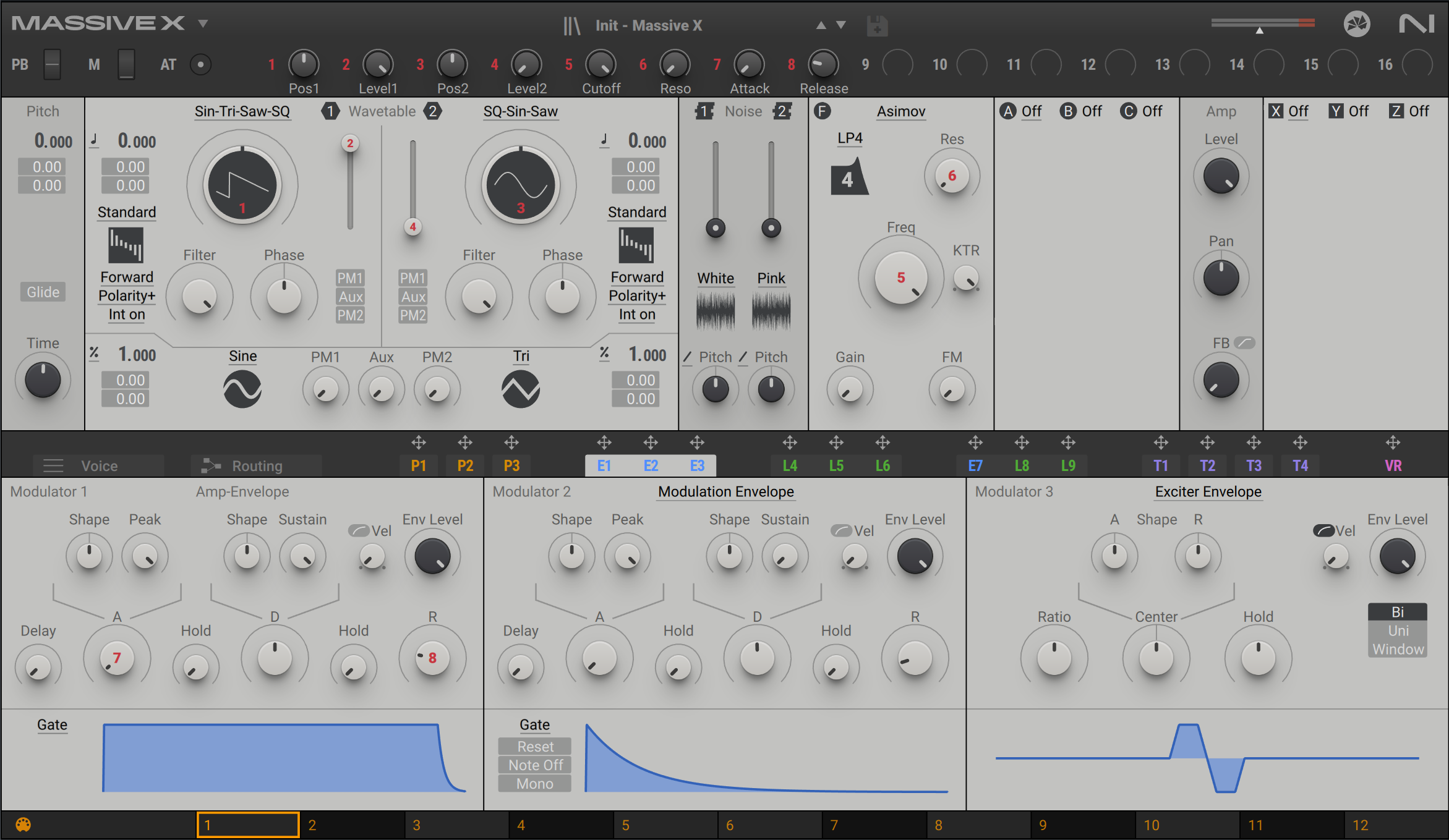Click the Tri modulation oscillator waveform icon
Image resolution: width=1449 pixels, height=840 pixels.
point(520,389)
